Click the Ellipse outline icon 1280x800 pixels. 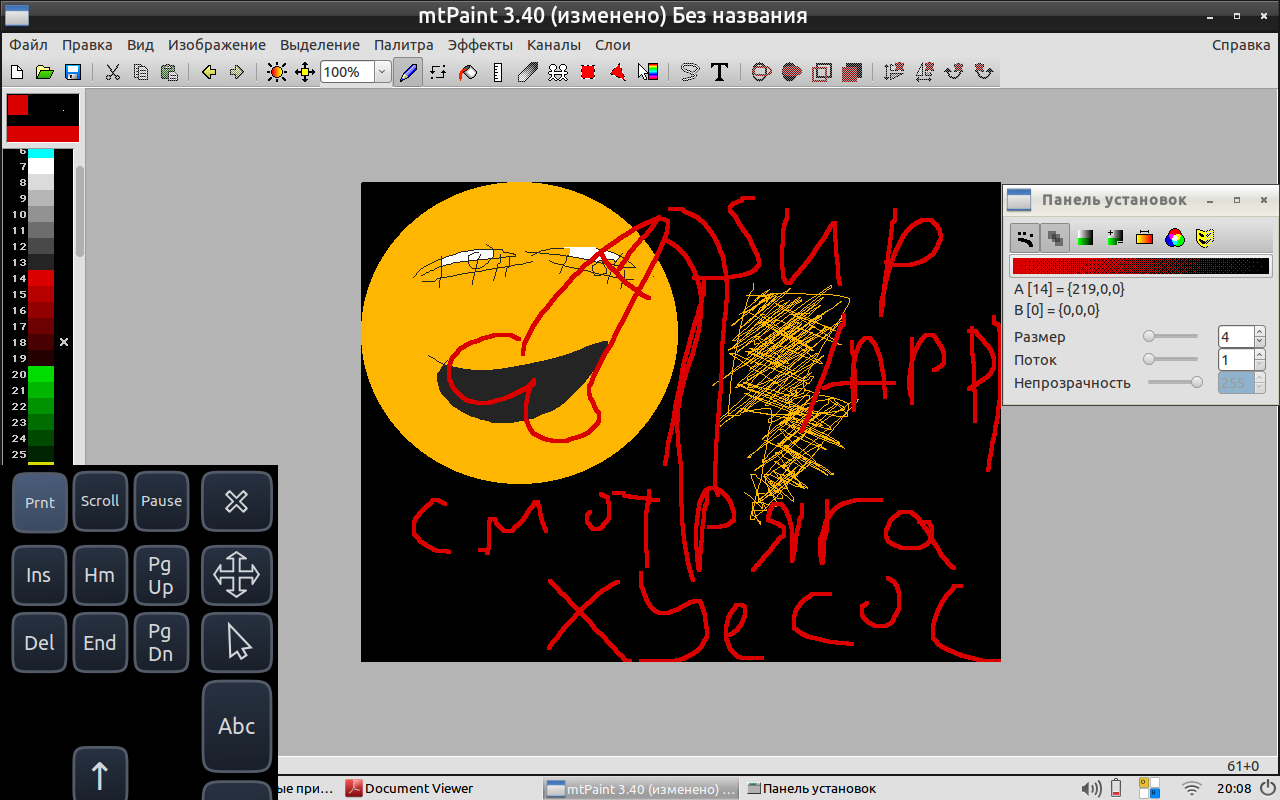pos(761,72)
